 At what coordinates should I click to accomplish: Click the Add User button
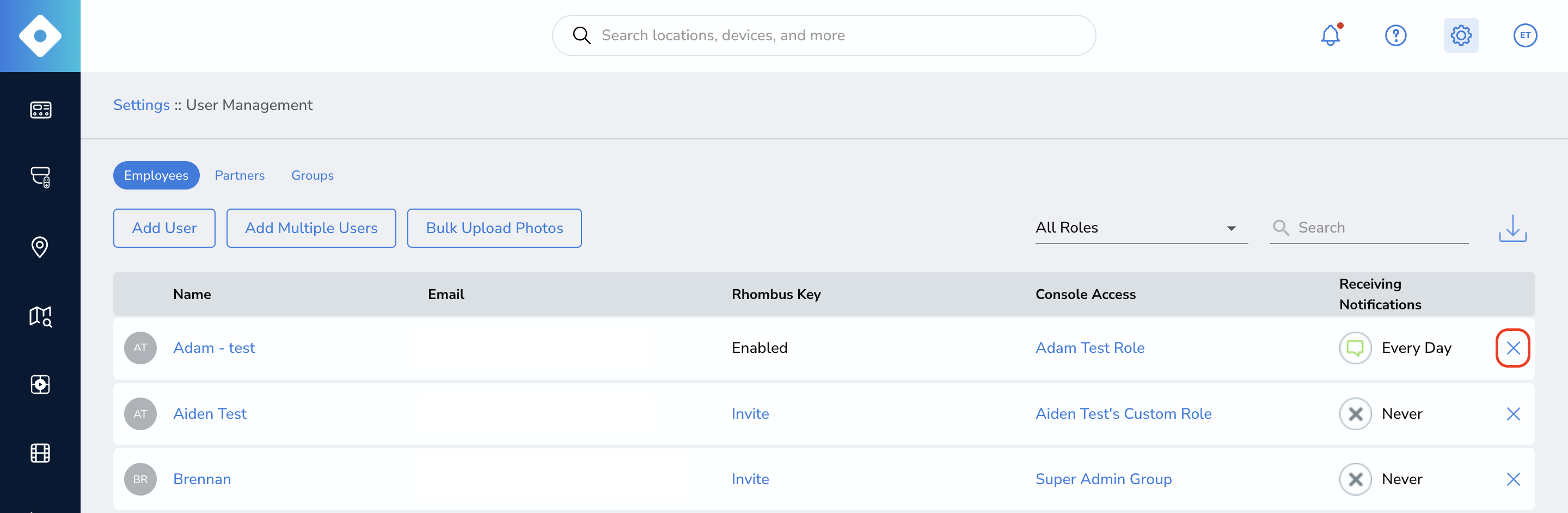click(x=164, y=228)
